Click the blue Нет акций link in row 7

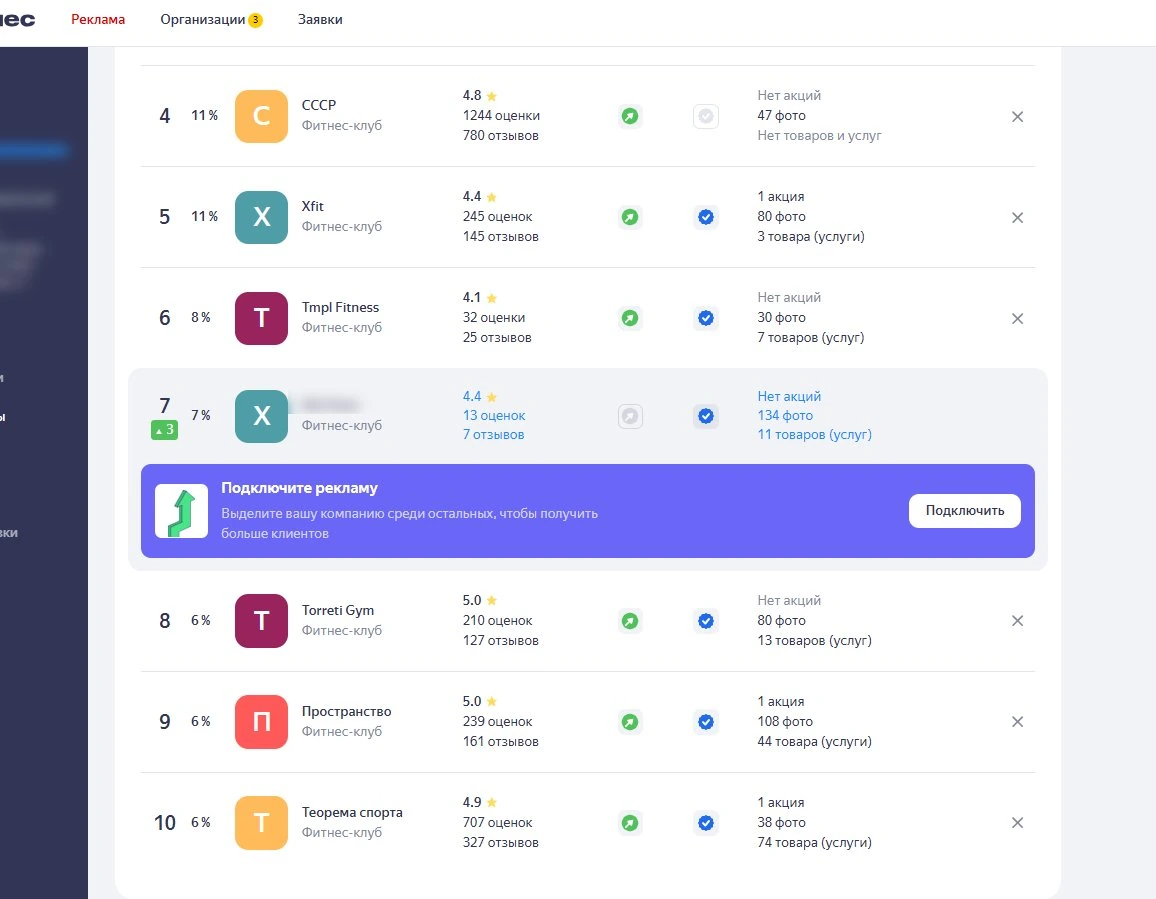pyautogui.click(x=789, y=397)
